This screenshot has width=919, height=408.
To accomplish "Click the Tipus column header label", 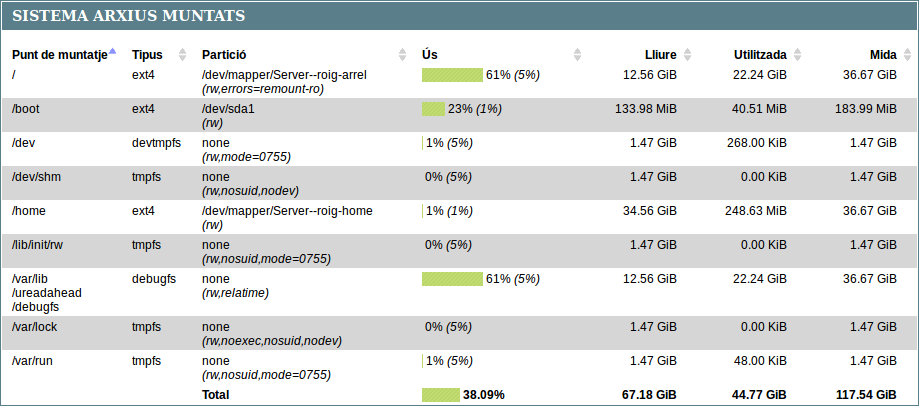I will tap(147, 54).
